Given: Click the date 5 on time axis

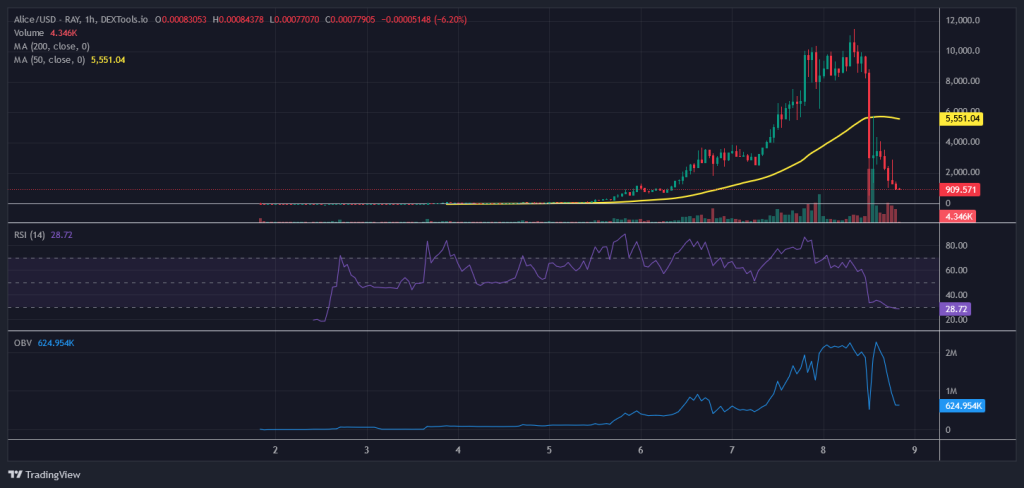Looking at the screenshot, I should pyautogui.click(x=549, y=450).
